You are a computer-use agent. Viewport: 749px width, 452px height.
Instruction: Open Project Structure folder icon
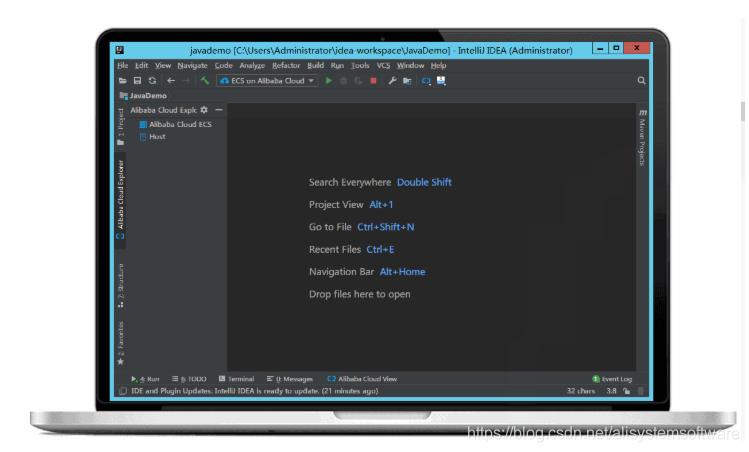(407, 81)
